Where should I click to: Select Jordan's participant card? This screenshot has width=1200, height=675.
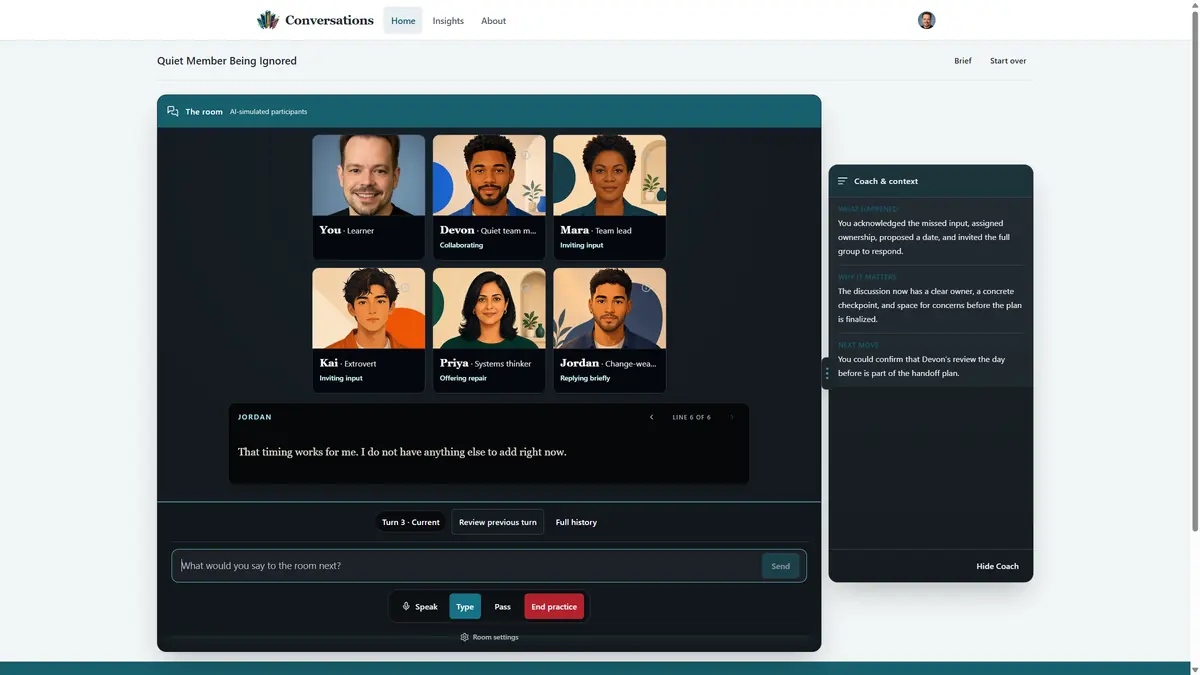pyautogui.click(x=610, y=330)
